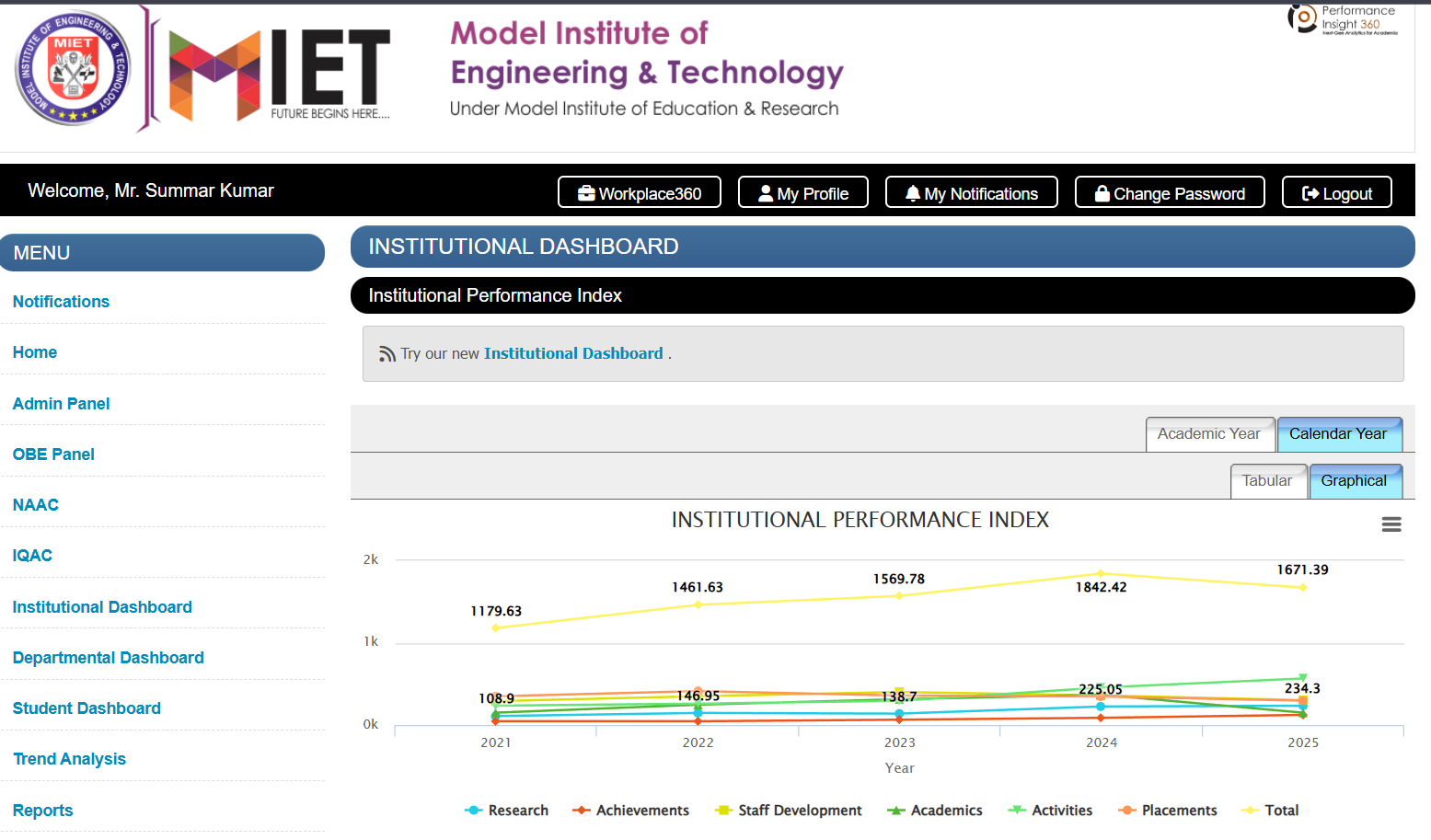Screen dimensions: 1431x840
Task: Expand the NAAC menu entry
Action: click(x=35, y=504)
